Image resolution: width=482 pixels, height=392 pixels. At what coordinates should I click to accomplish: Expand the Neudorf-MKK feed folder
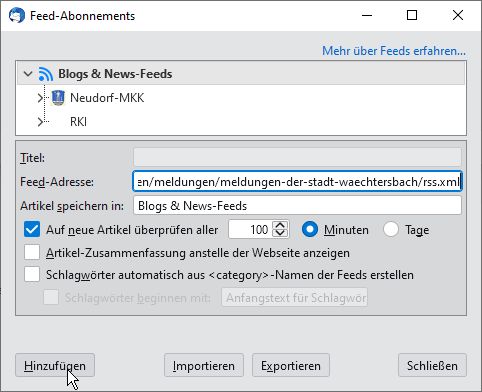tap(40, 98)
